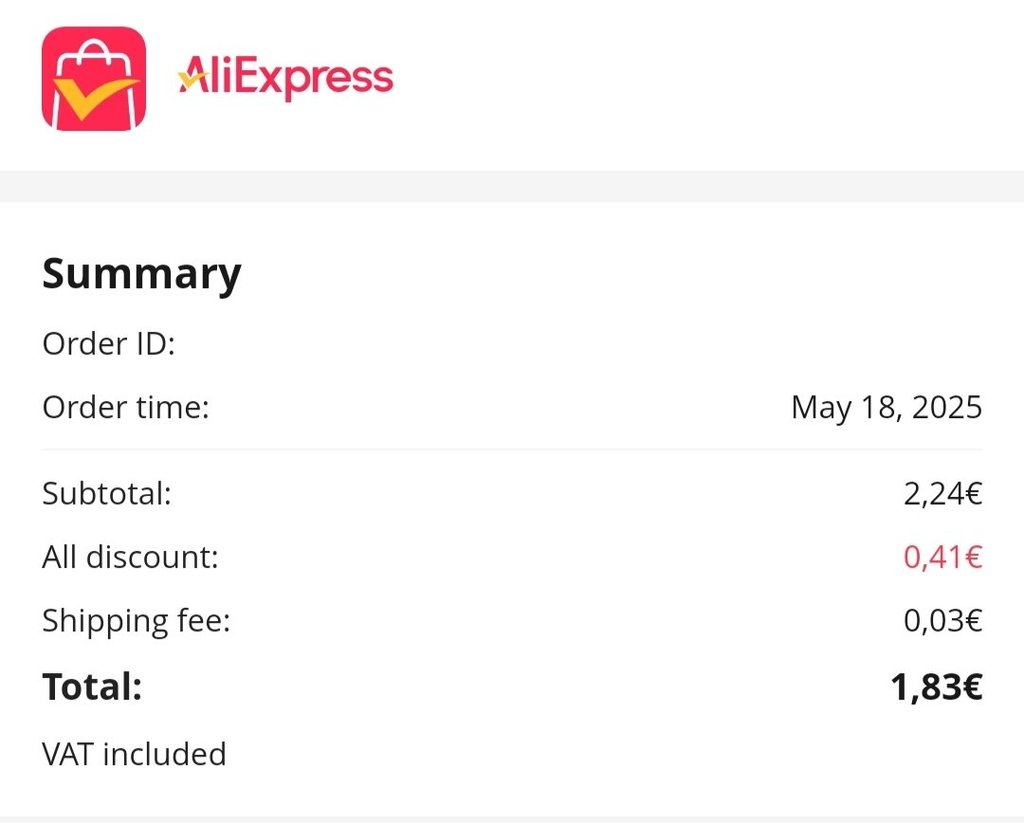Select the Order ID label
The image size is (1024, 823).
108,345
